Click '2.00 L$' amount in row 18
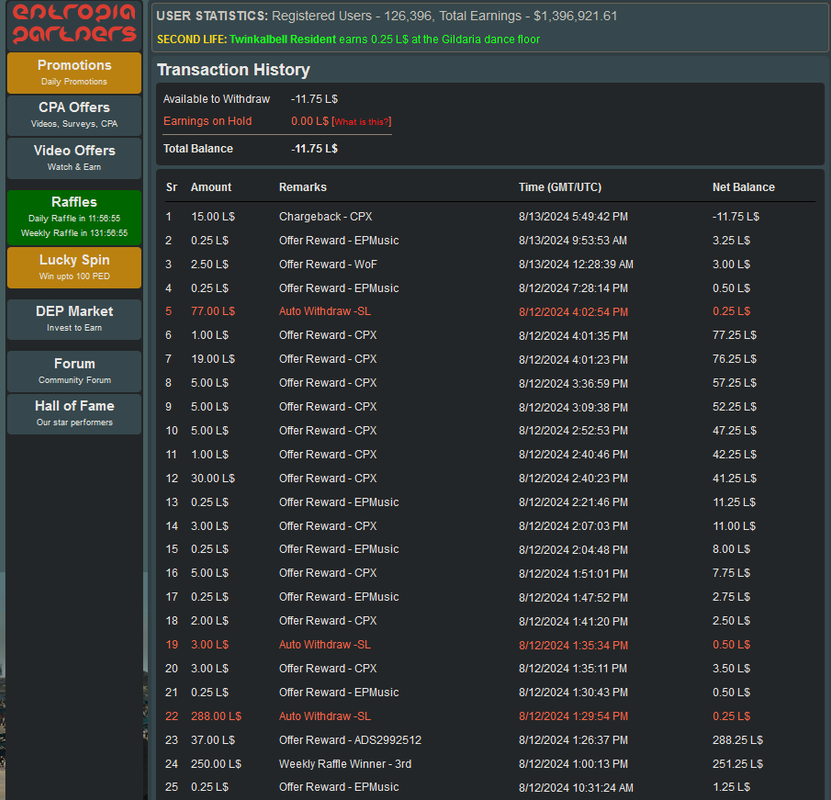Screen dimensions: 831x800 pyautogui.click(x=209, y=621)
